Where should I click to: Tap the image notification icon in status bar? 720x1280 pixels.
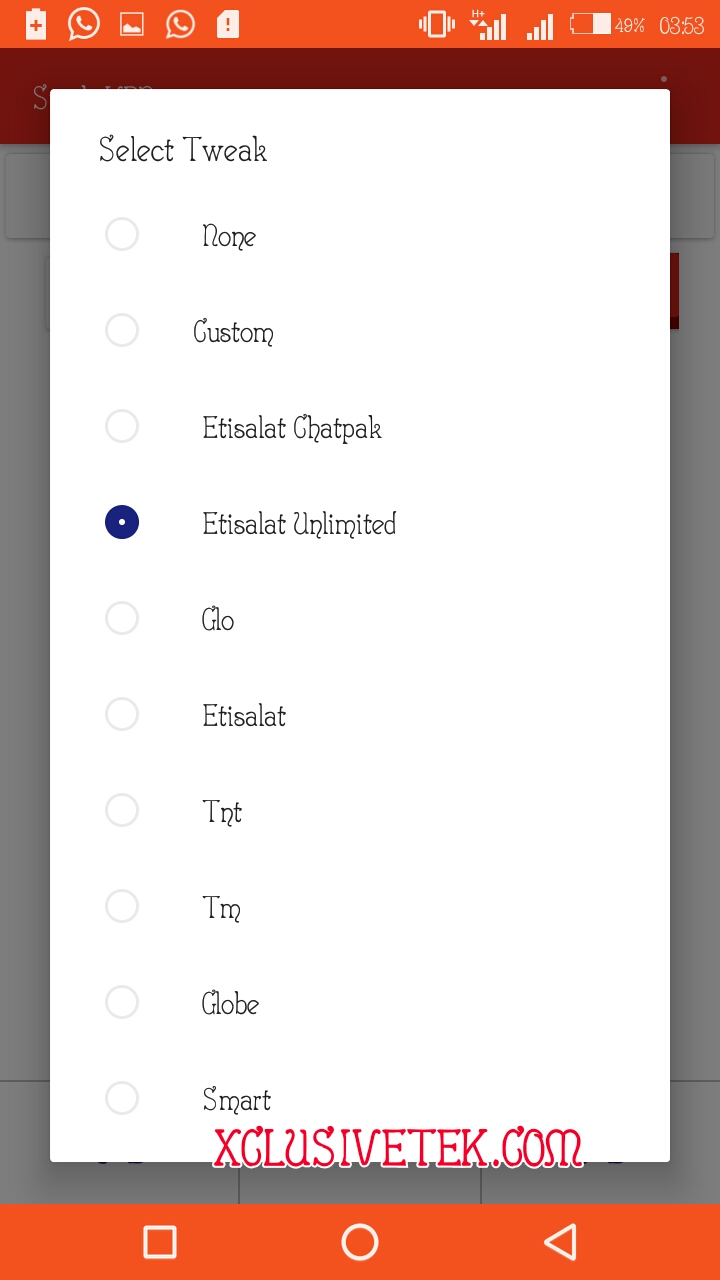[x=132, y=25]
